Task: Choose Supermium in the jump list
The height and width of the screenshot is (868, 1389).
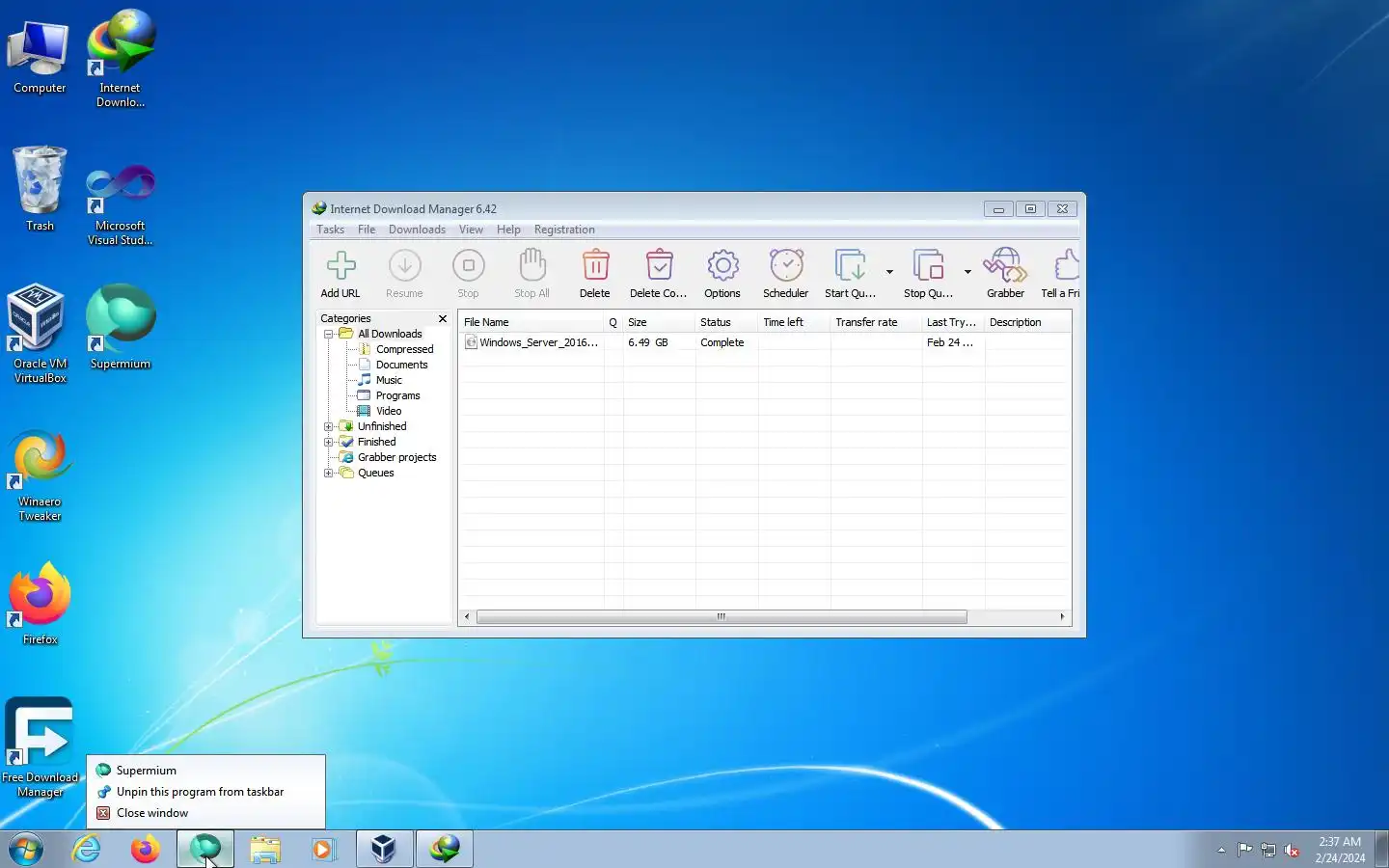Action: coord(205,771)
